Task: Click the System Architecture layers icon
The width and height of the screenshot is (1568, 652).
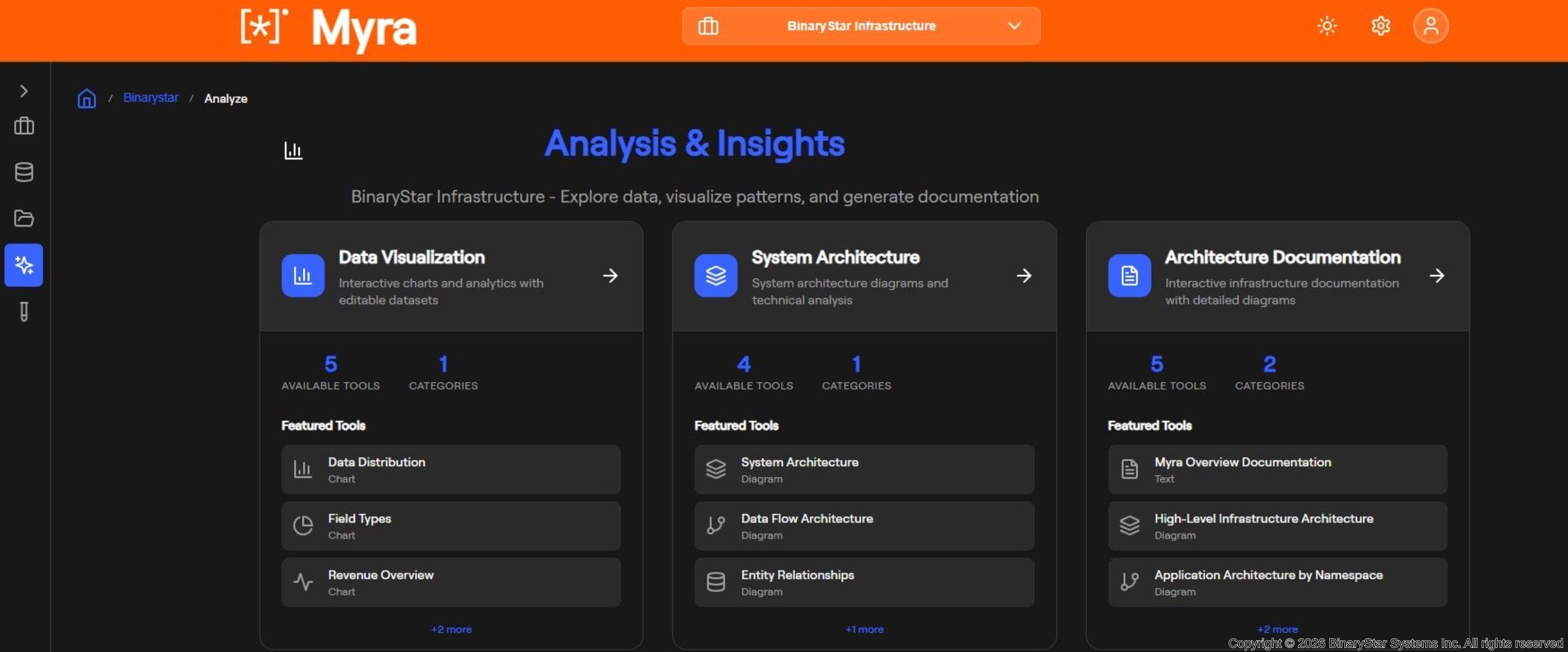Action: point(715,276)
